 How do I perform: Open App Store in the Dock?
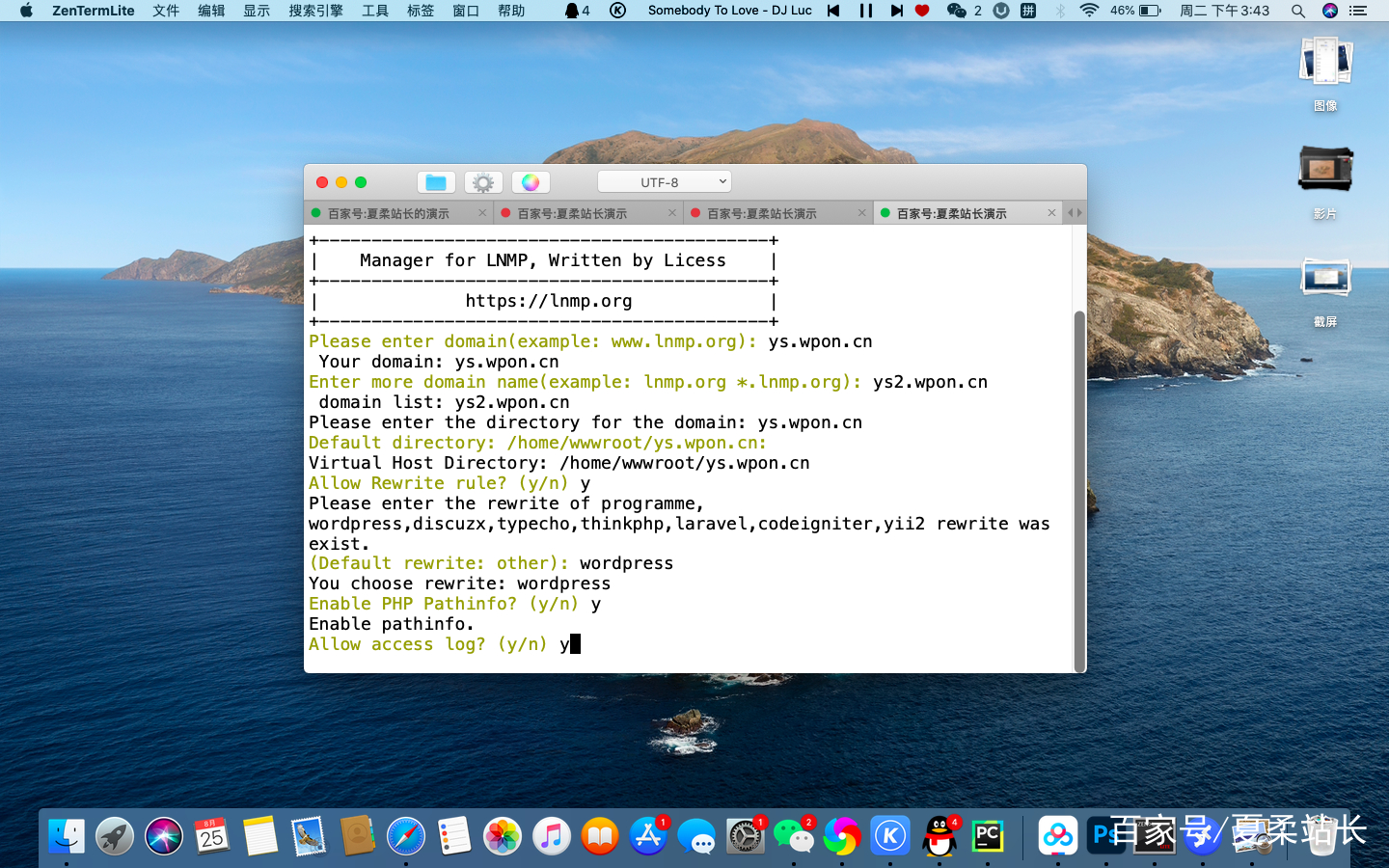click(x=648, y=835)
